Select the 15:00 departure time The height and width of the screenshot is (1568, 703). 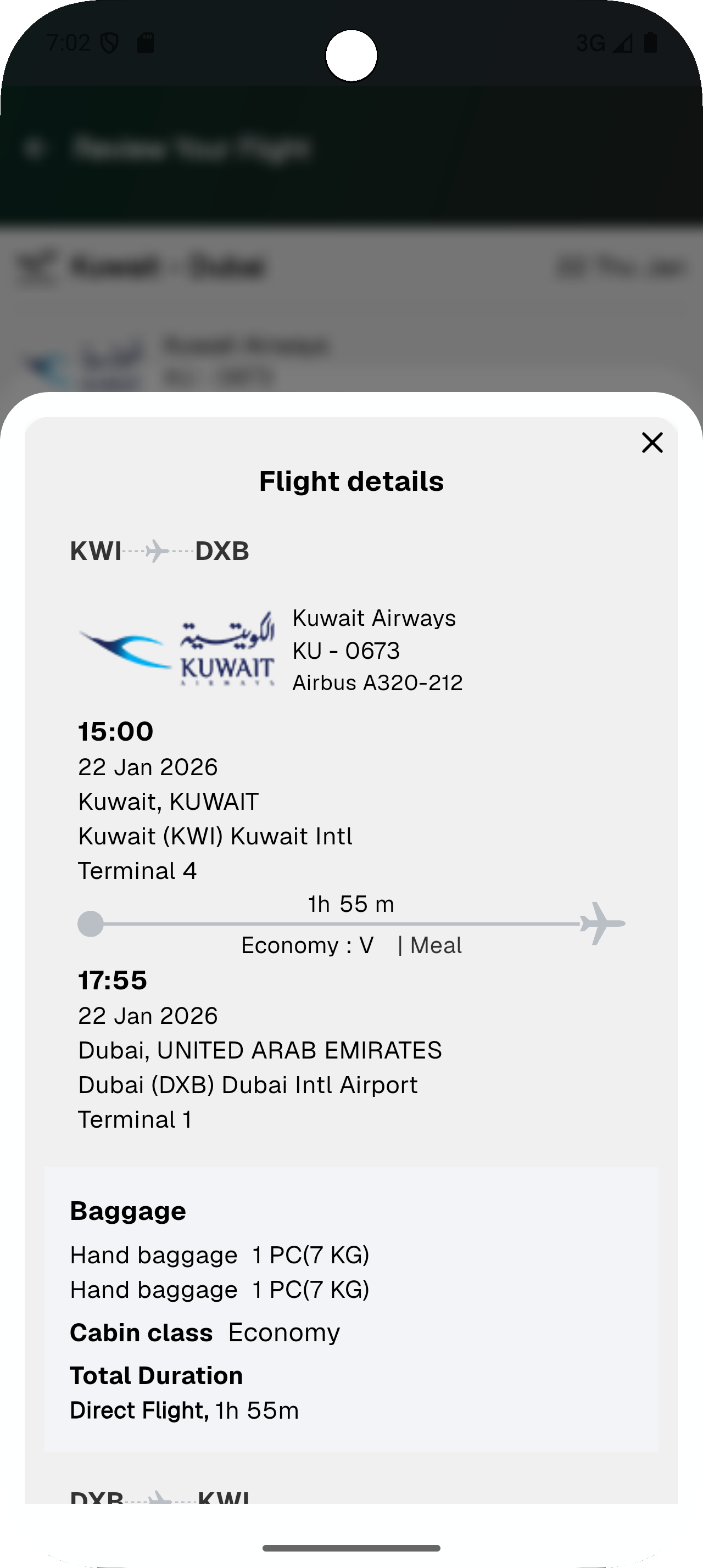click(x=116, y=731)
